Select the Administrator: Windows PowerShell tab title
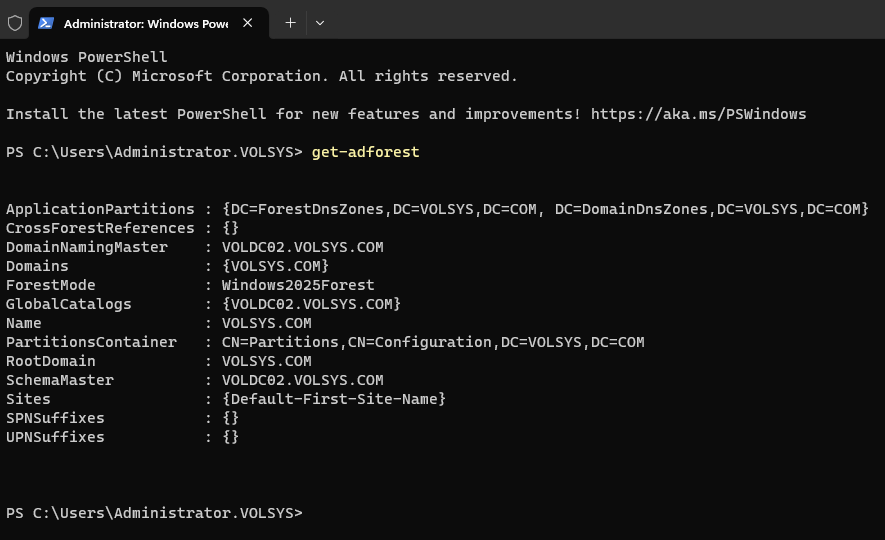 click(x=145, y=23)
